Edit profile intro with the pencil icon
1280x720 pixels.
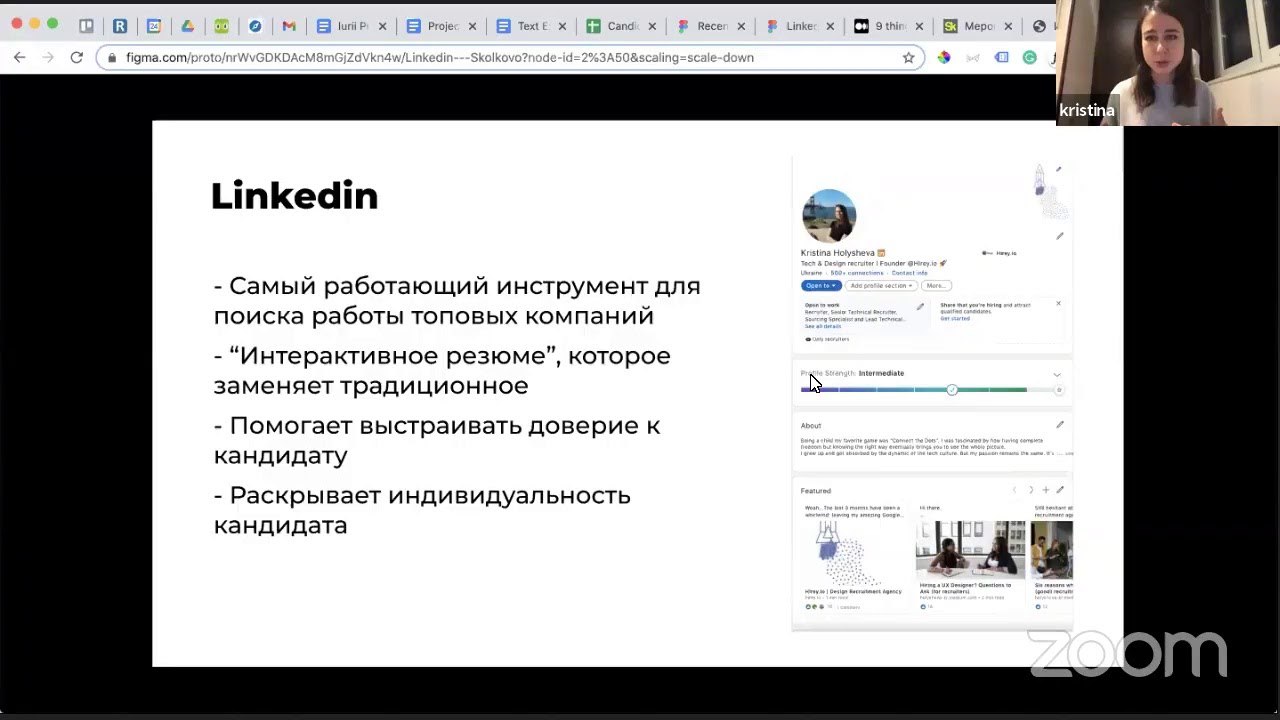(1060, 236)
